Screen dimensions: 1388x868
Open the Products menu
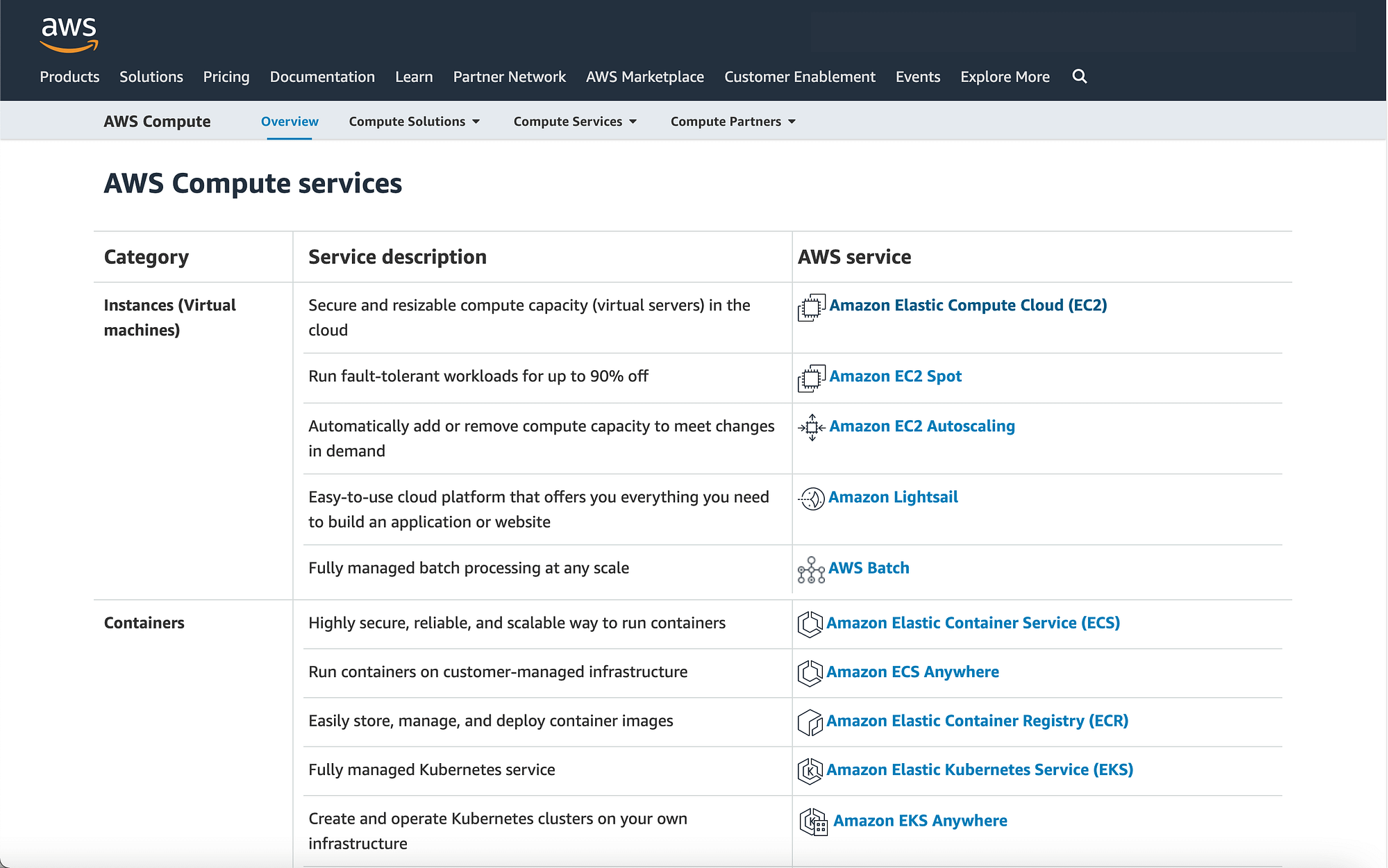pyautogui.click(x=69, y=77)
